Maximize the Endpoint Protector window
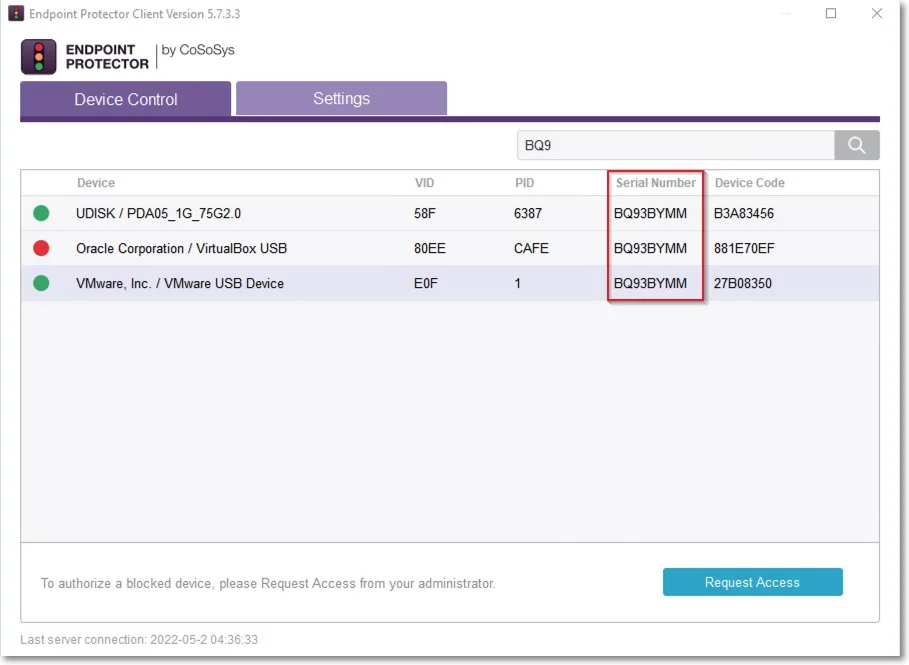 point(831,13)
